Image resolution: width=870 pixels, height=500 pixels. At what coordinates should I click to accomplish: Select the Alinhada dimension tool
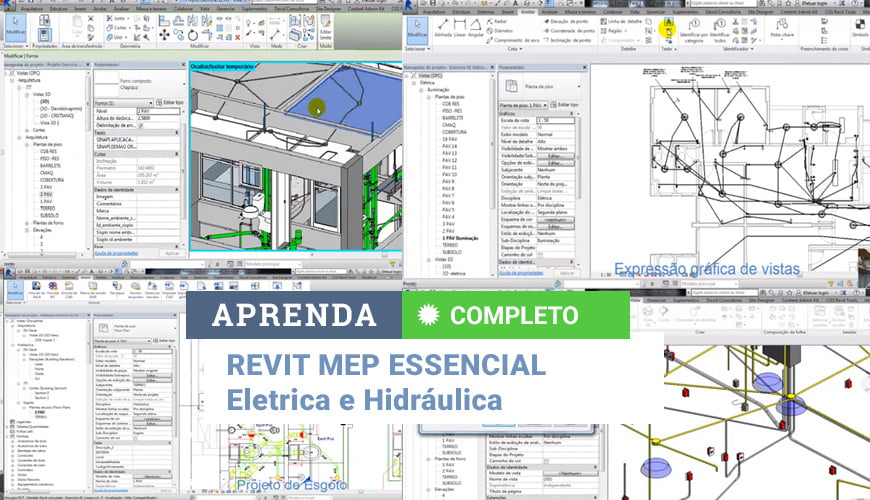point(443,28)
